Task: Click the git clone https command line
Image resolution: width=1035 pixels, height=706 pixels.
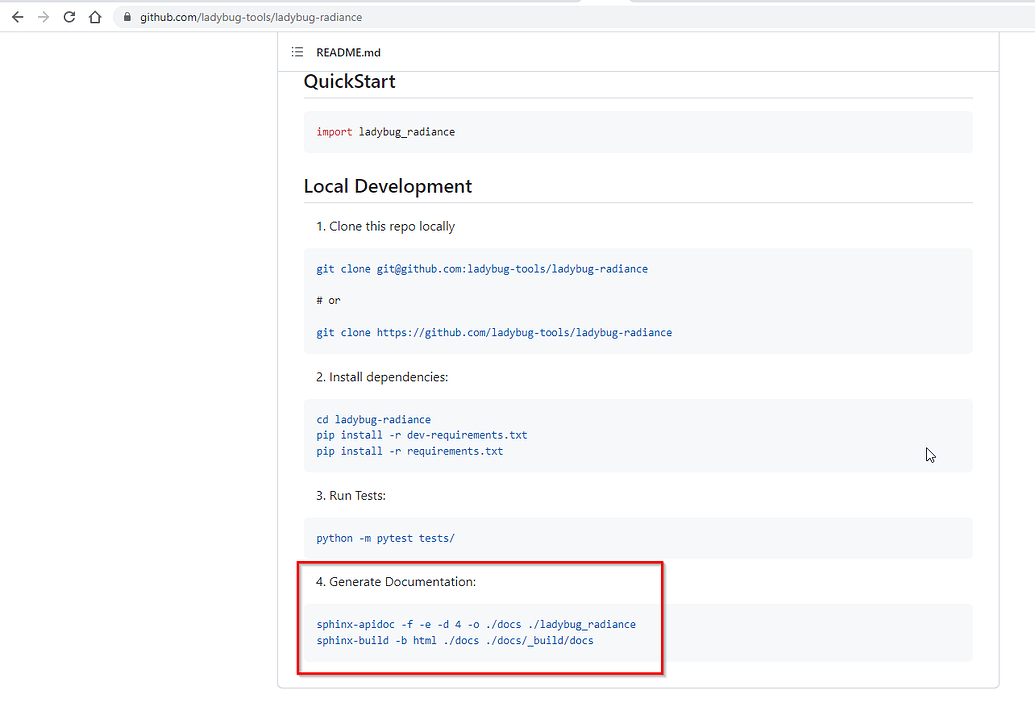Action: click(x=494, y=332)
